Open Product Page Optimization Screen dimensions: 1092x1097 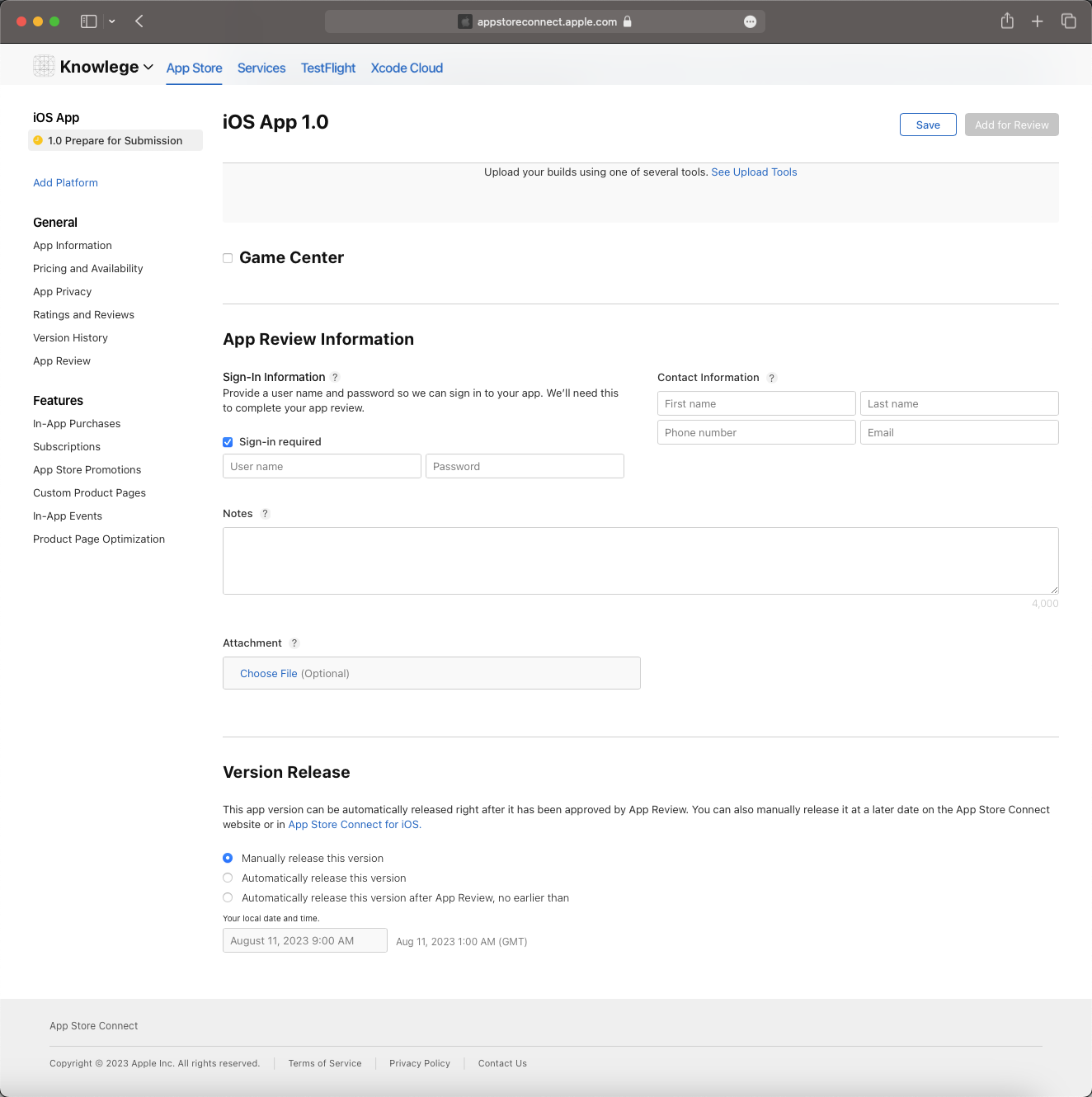[x=99, y=539]
